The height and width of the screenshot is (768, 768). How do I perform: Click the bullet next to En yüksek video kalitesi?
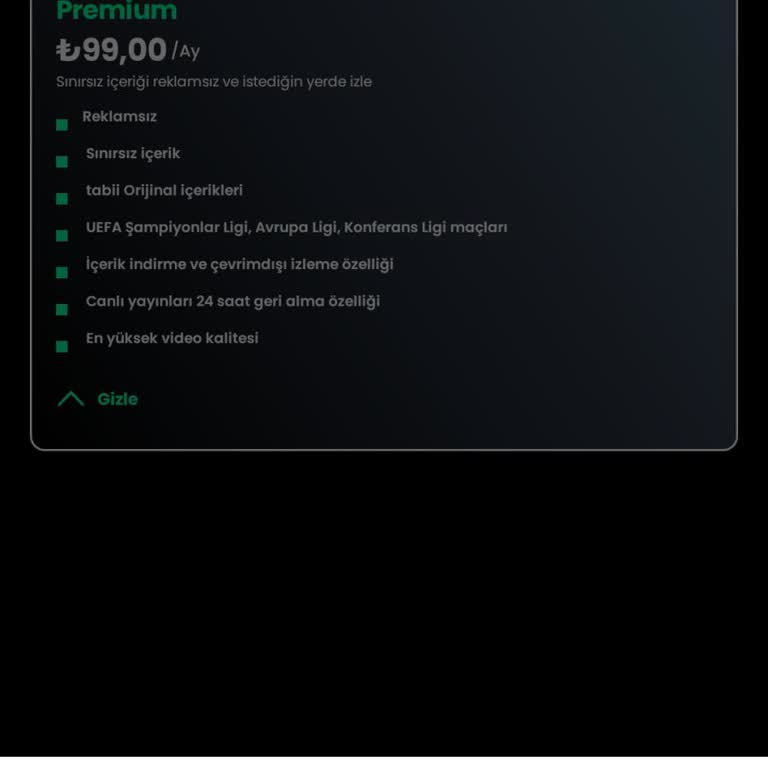62,347
